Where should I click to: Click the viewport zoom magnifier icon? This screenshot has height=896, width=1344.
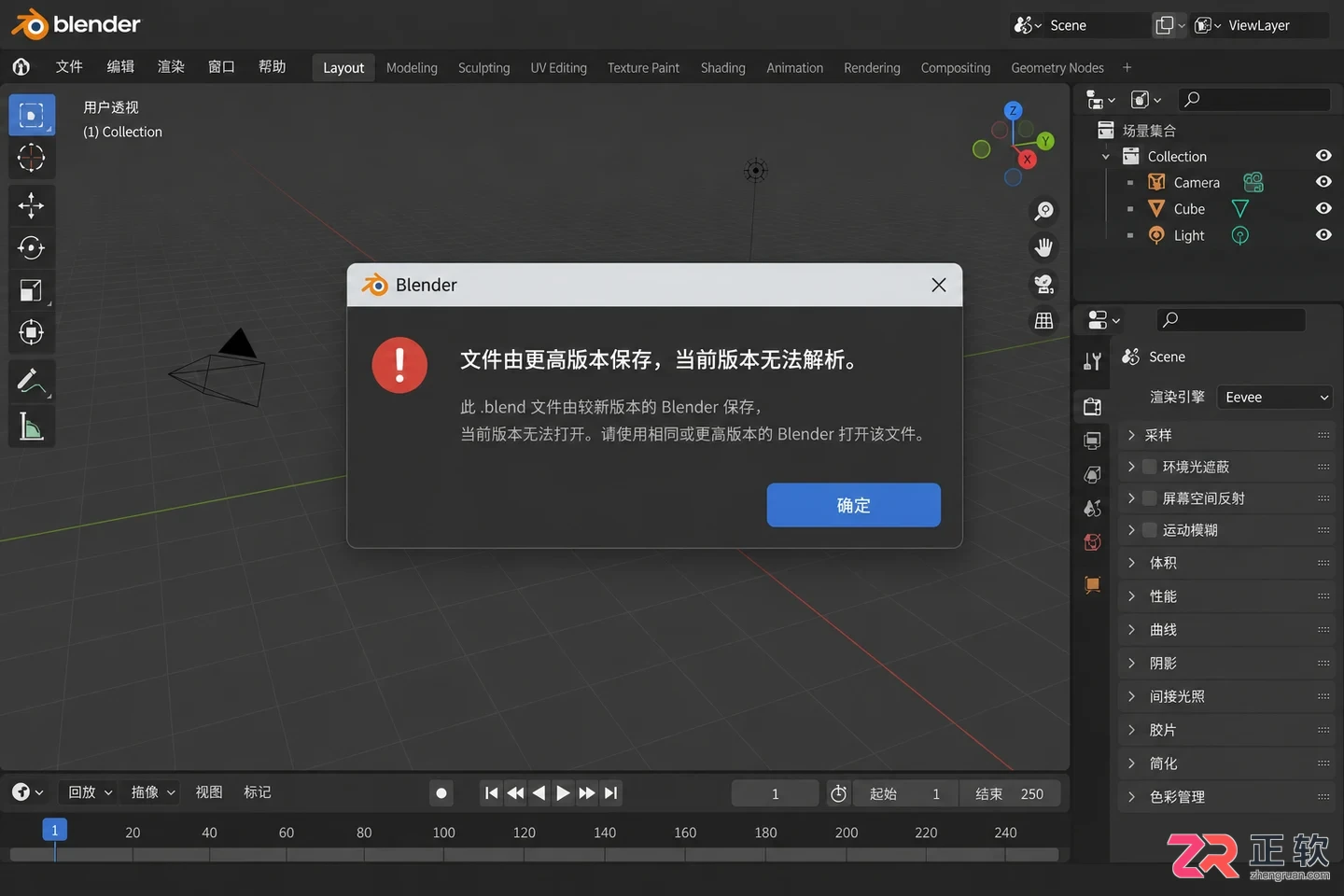[x=1043, y=211]
